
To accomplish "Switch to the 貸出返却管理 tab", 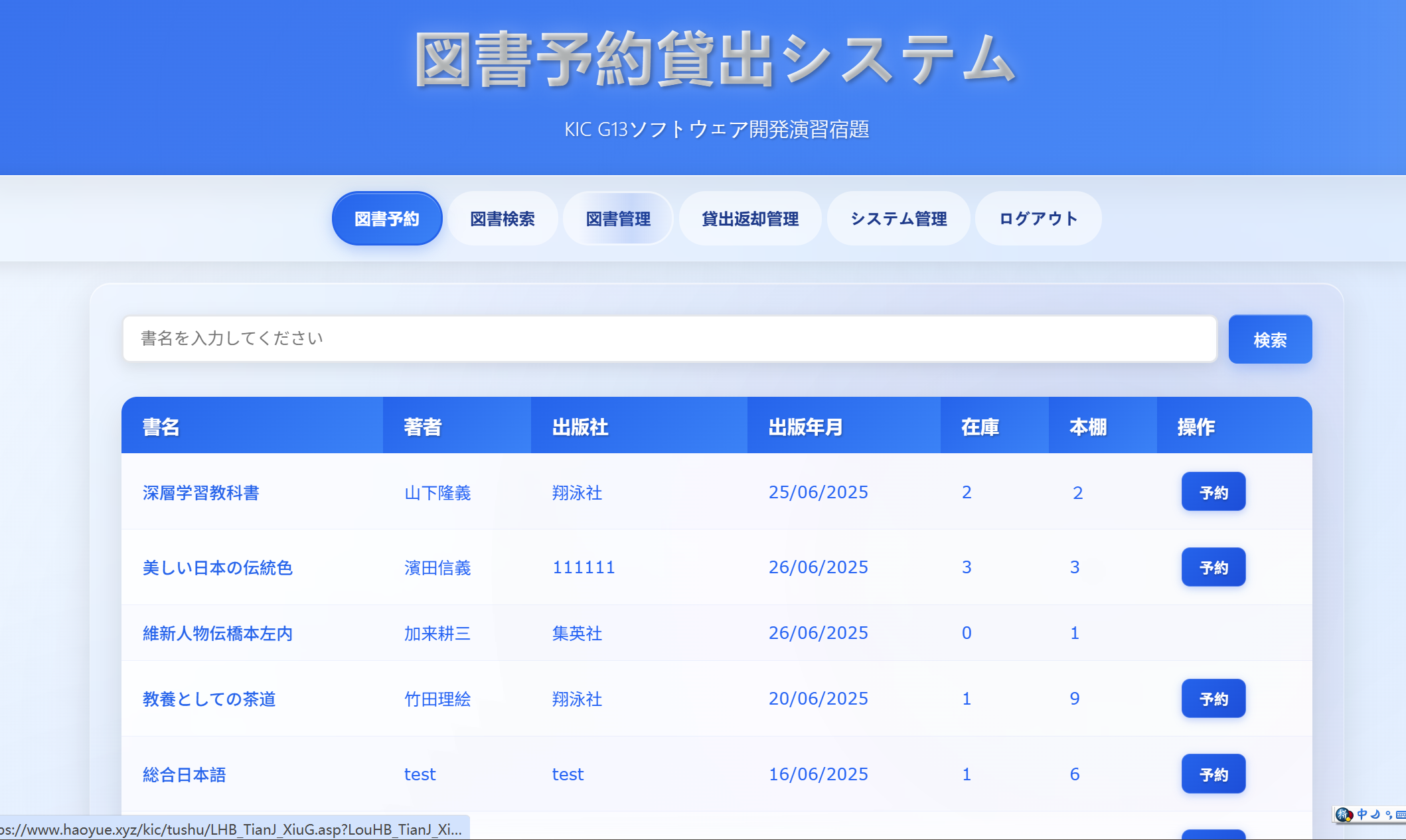I will coord(750,218).
